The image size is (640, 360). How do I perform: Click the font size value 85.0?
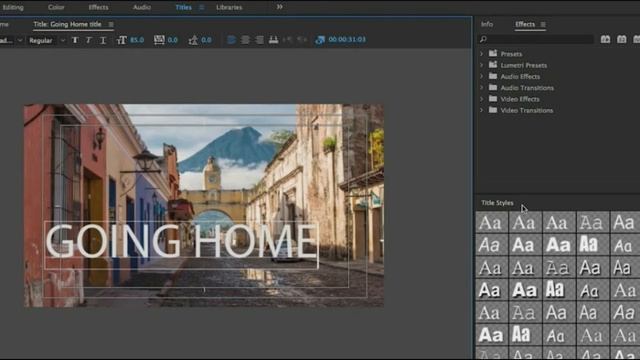(137, 40)
